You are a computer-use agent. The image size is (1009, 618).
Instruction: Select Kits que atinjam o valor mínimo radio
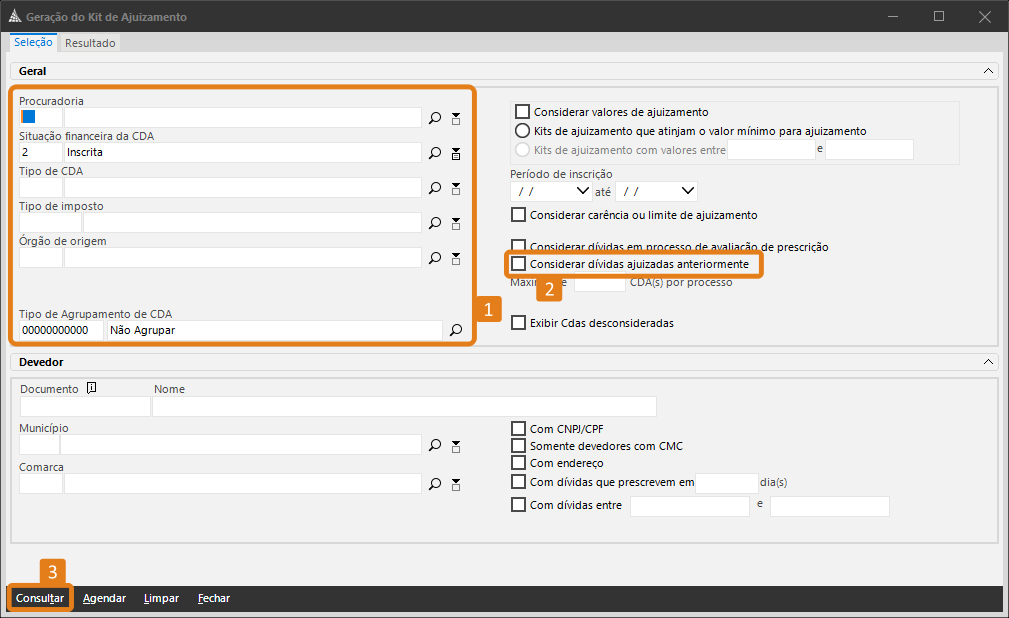521,131
